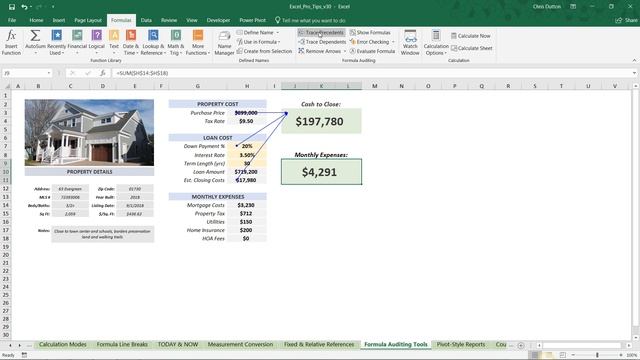
Task: Switch to the Developer tab
Action: coord(218,20)
